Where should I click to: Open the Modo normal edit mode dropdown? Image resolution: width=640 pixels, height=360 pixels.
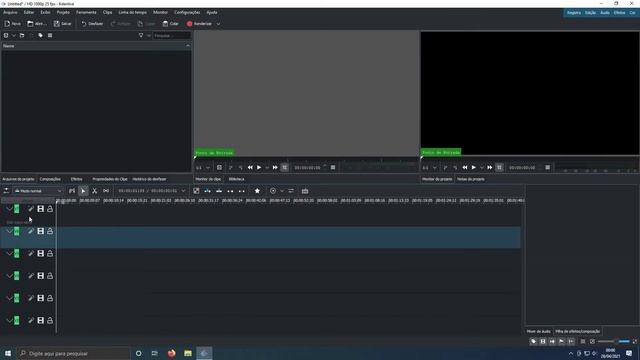[x=38, y=191]
